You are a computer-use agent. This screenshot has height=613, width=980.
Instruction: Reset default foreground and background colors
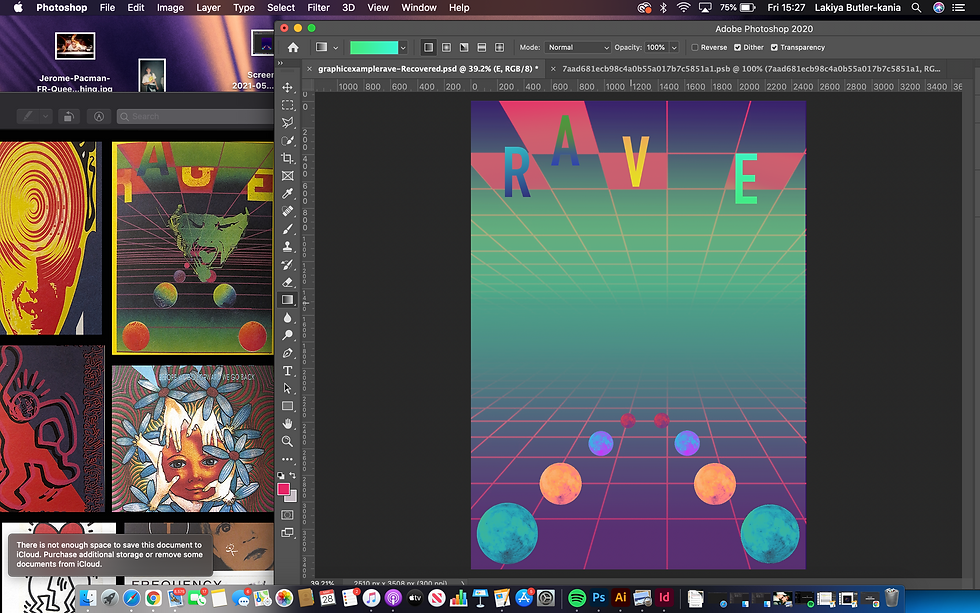tap(281, 476)
